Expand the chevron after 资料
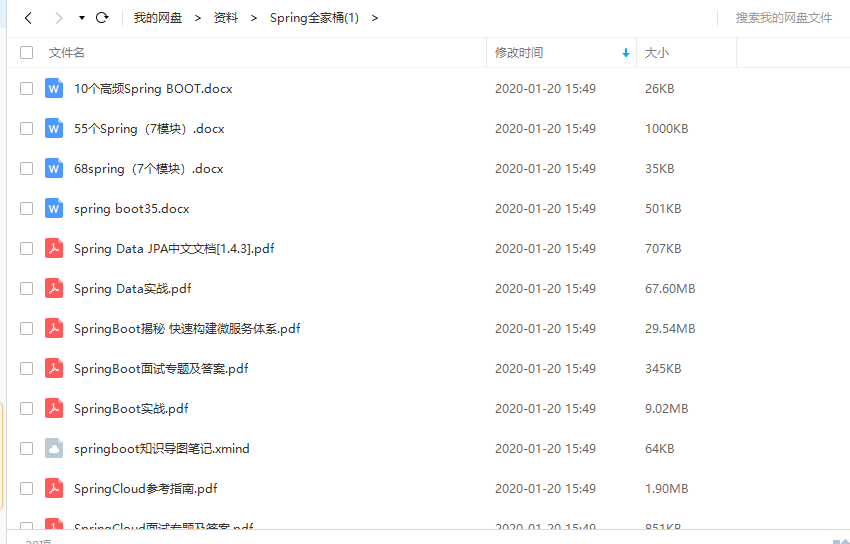The image size is (850, 544). point(254,18)
